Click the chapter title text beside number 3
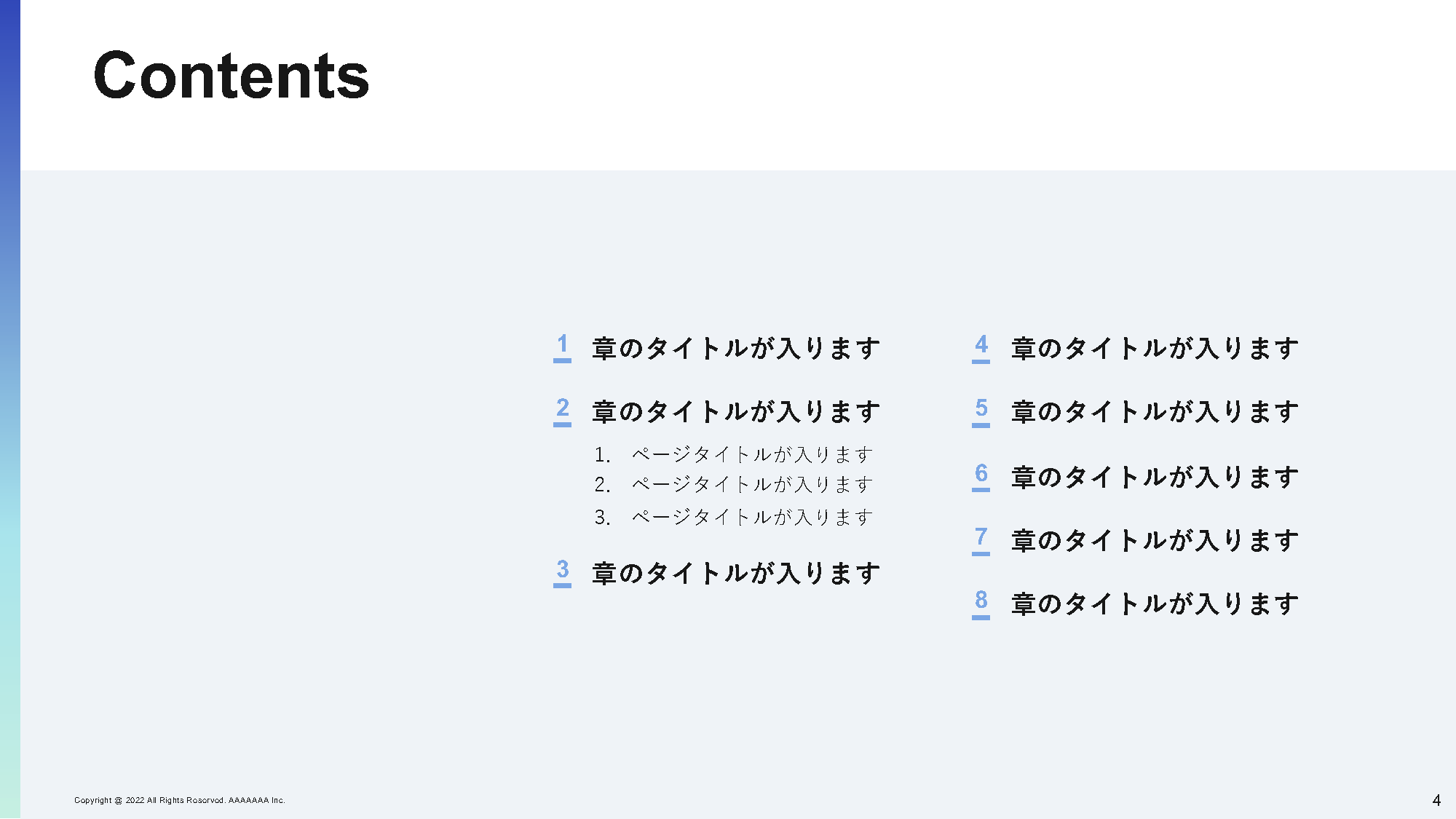This screenshot has width=1456, height=819. click(x=736, y=574)
